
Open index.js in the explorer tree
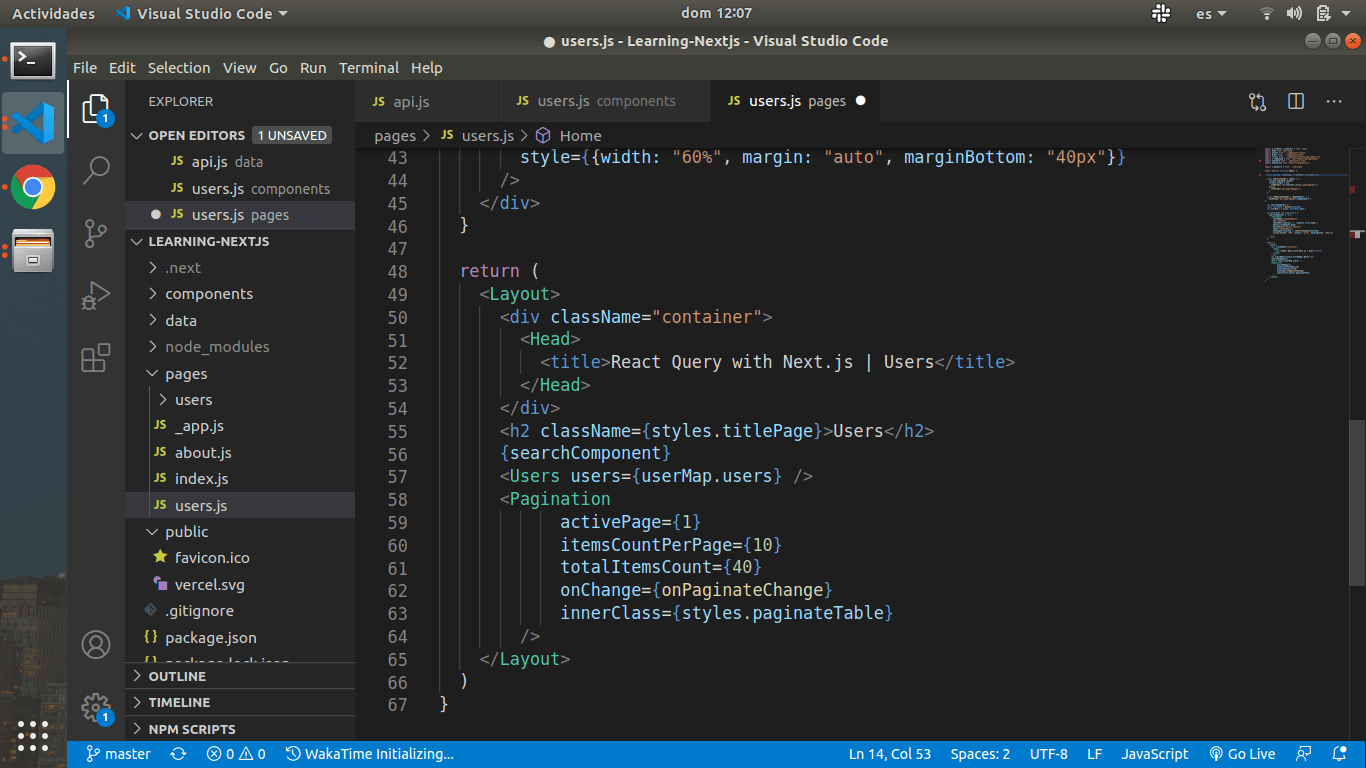pyautogui.click(x=201, y=479)
